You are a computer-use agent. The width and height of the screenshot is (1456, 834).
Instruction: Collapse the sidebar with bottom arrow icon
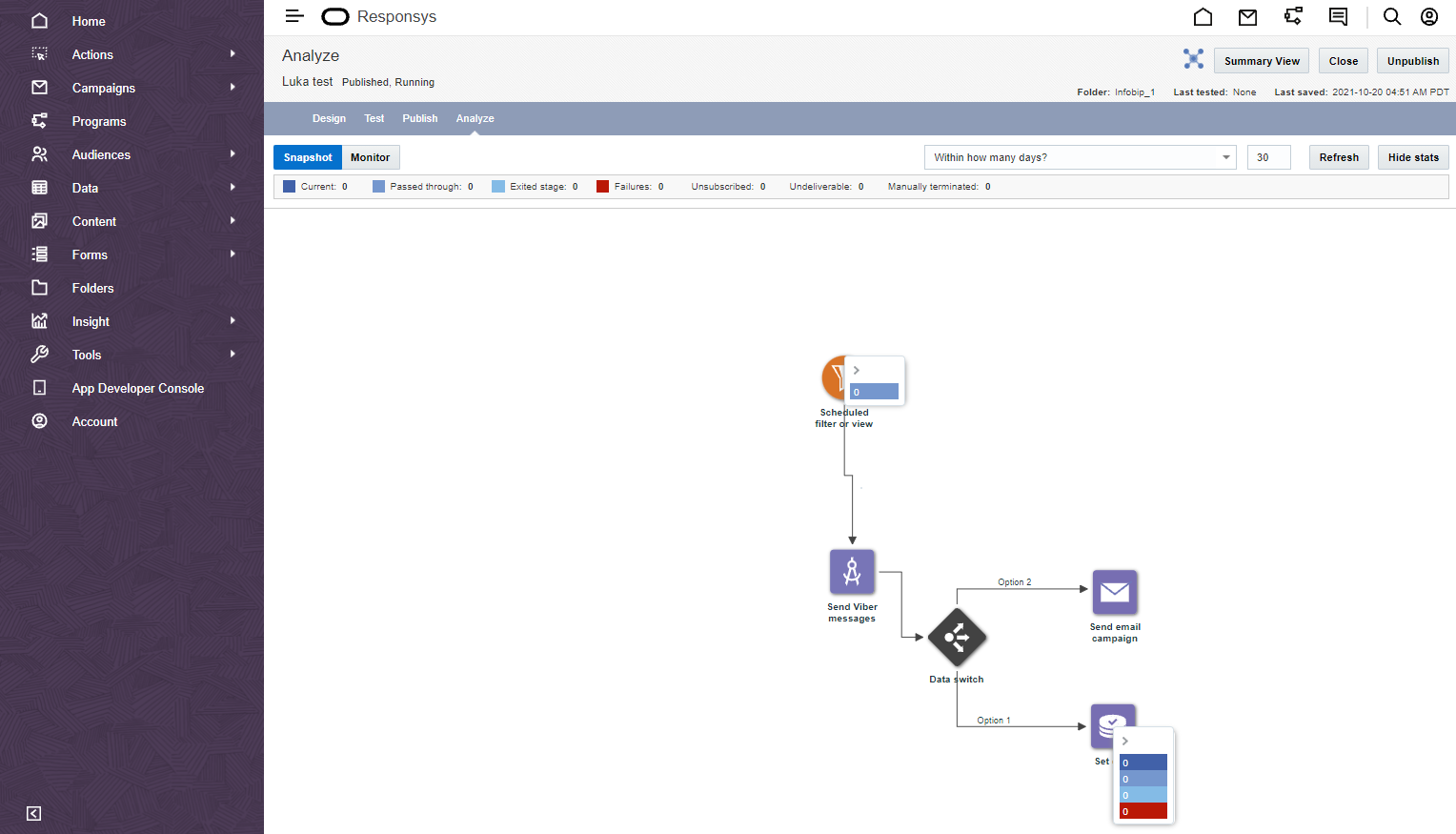(x=34, y=813)
